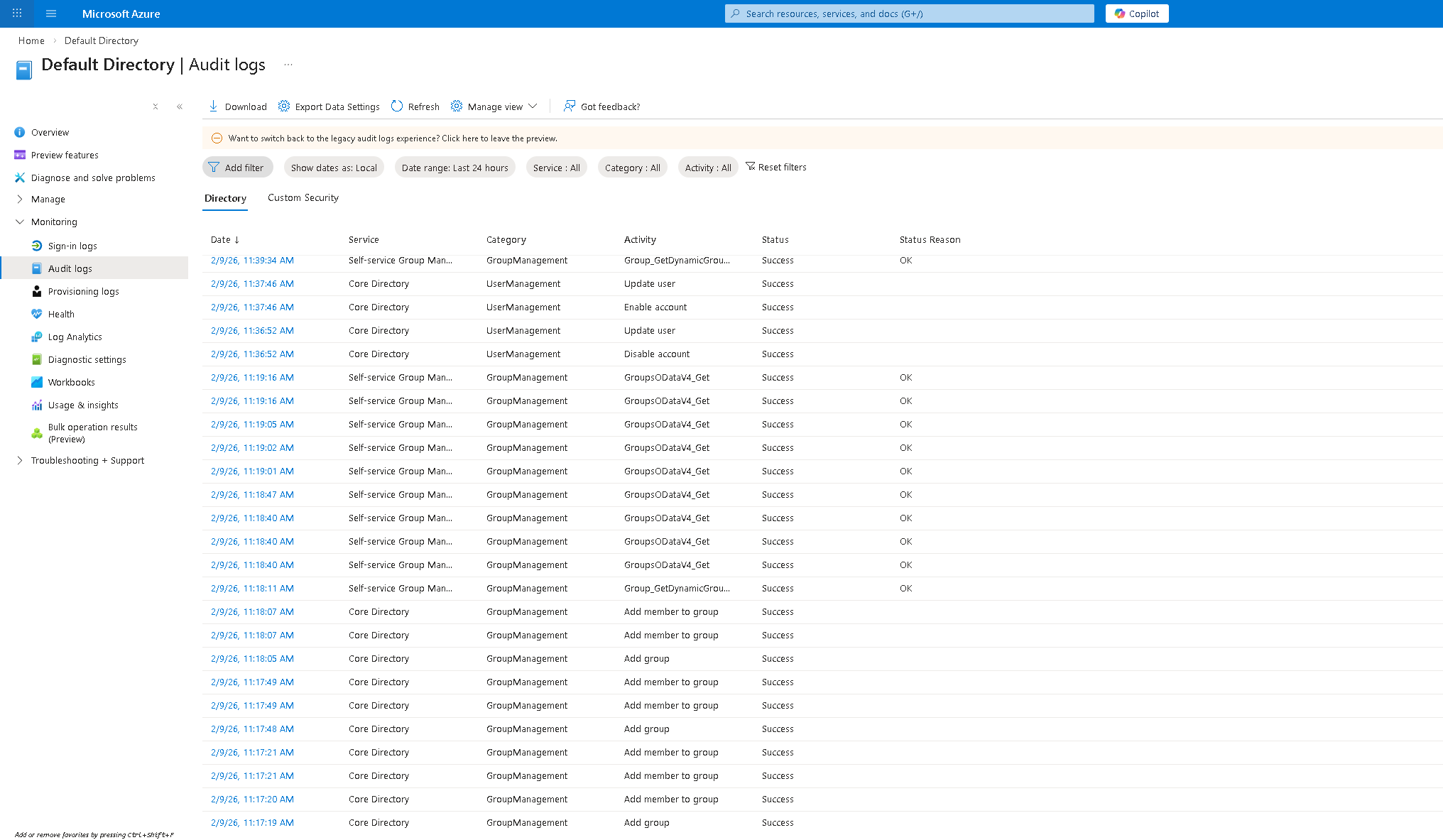The width and height of the screenshot is (1443, 840).
Task: Open the Azure app launcher grid
Action: click(16, 13)
